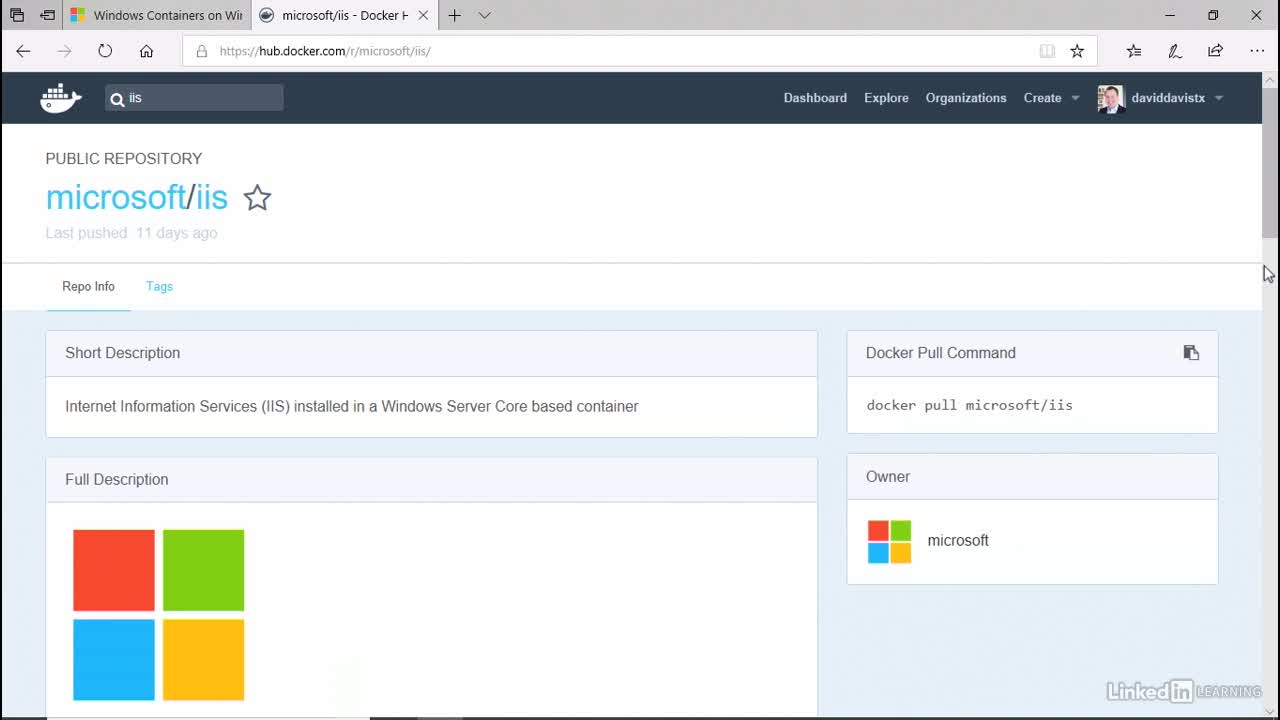Click the site padlock security icon
This screenshot has width=1280, height=720.
201,51
